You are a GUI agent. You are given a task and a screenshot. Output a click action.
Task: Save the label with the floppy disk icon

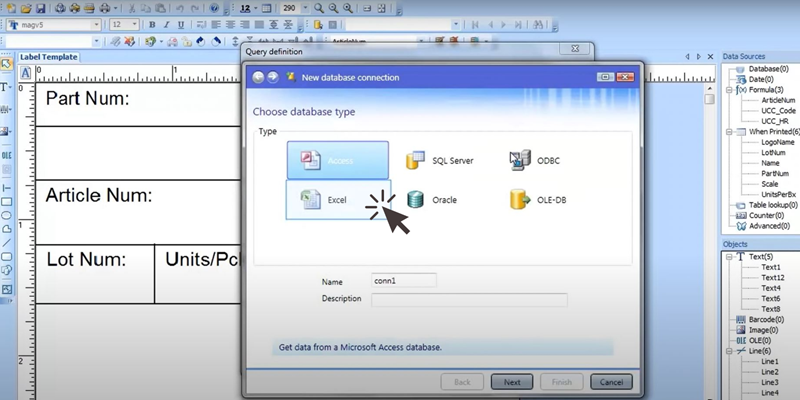pyautogui.click(x=40, y=8)
